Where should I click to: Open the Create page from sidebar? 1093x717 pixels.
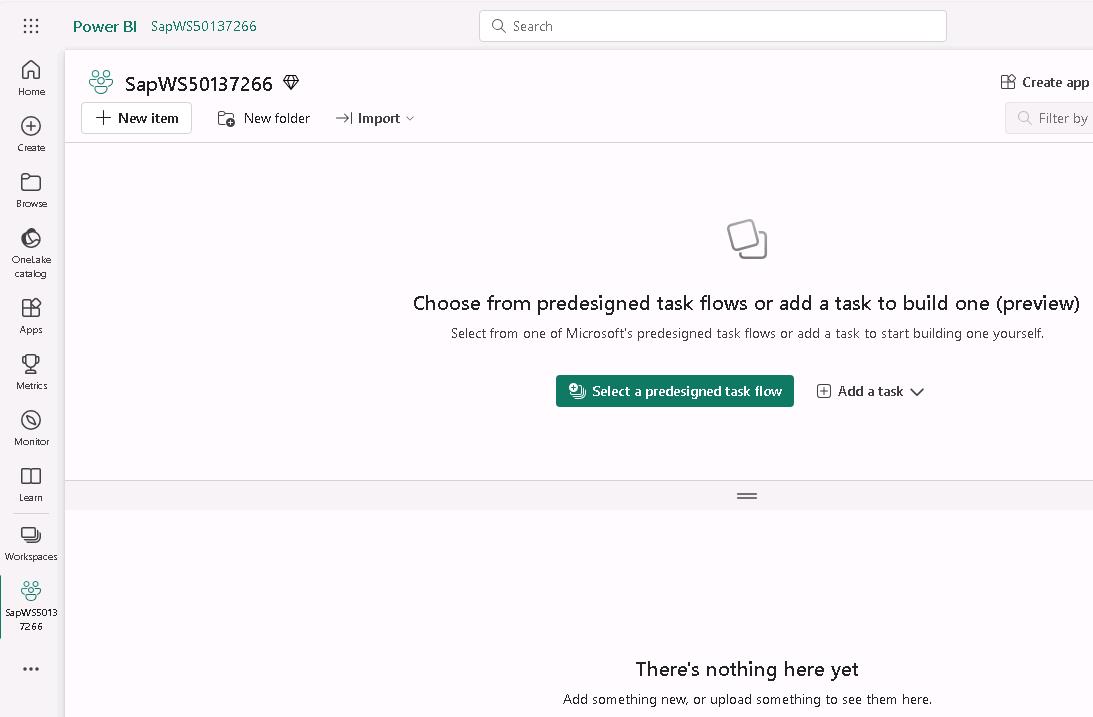[31, 134]
